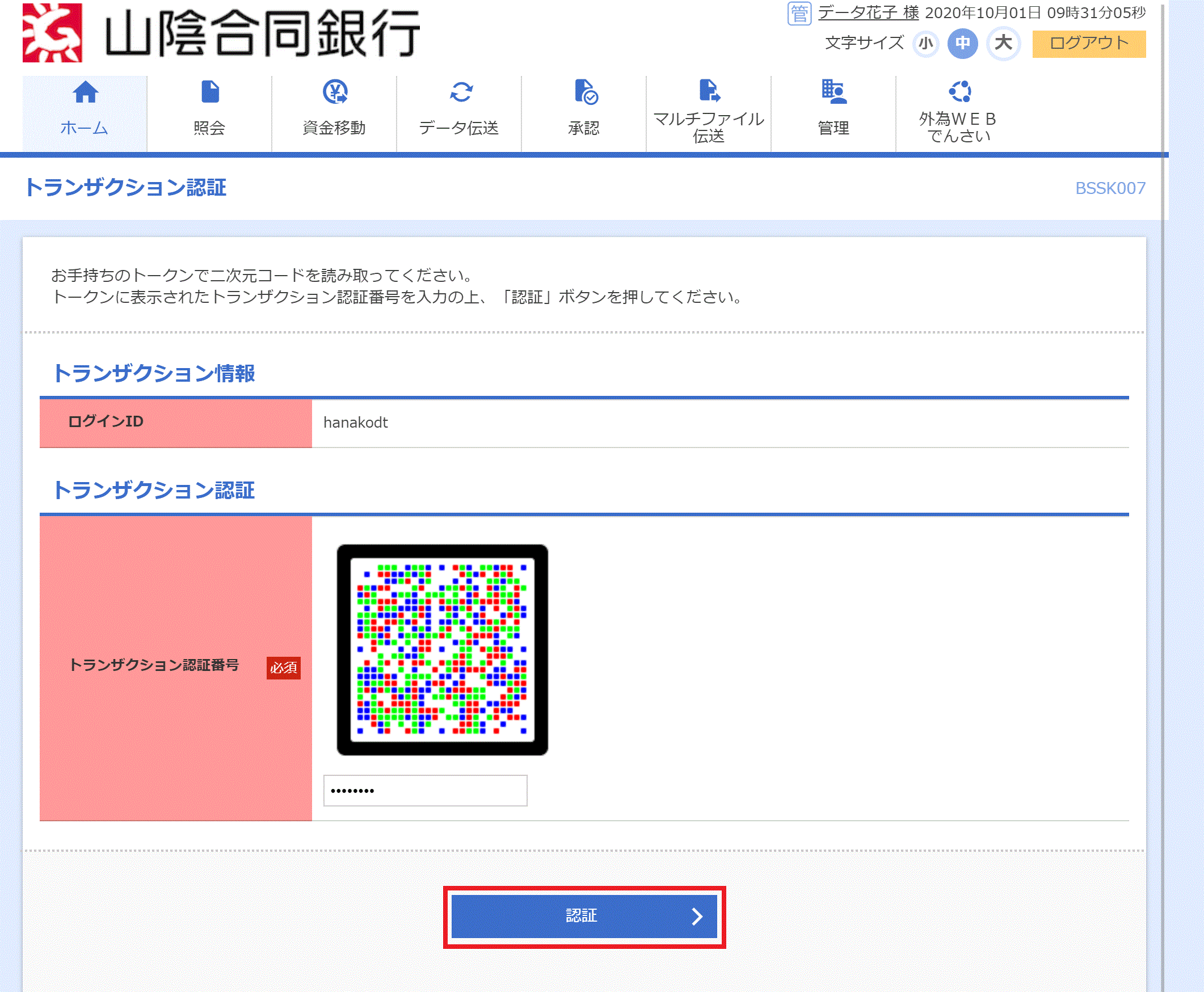Click the マルチファイル伝送 file arrow icon
Screen dimensions: 1204x992
709,90
